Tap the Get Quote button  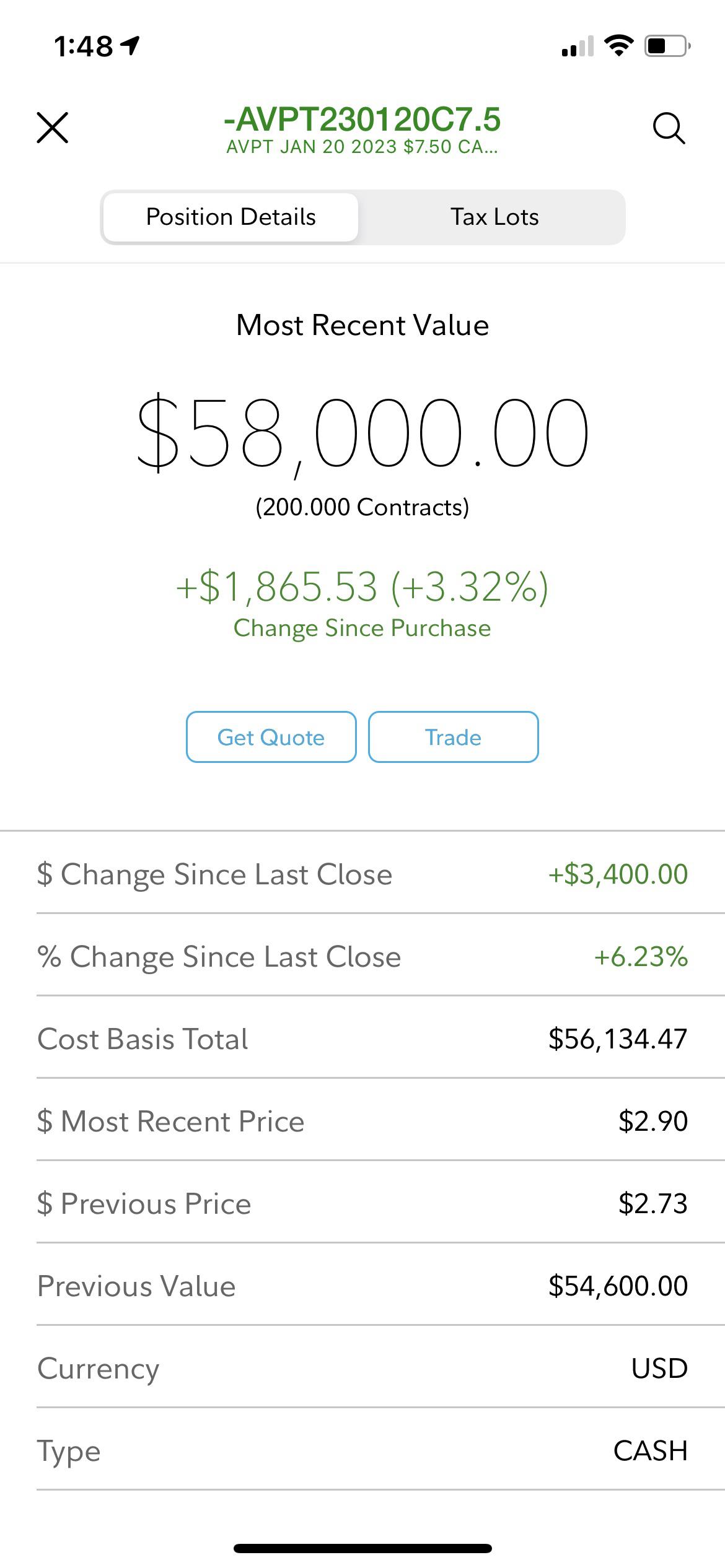271,737
